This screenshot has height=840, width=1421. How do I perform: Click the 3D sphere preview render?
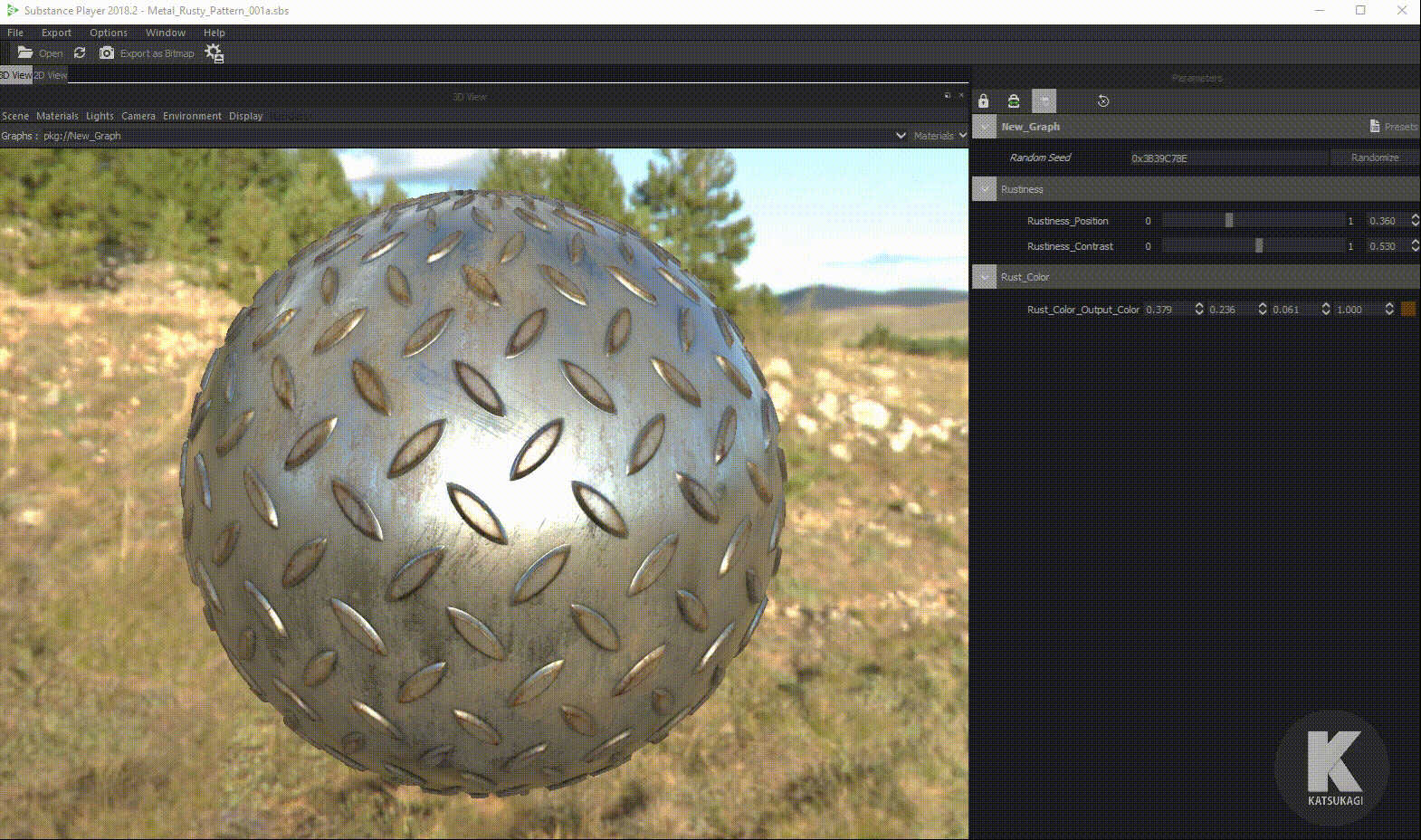pyautogui.click(x=484, y=493)
